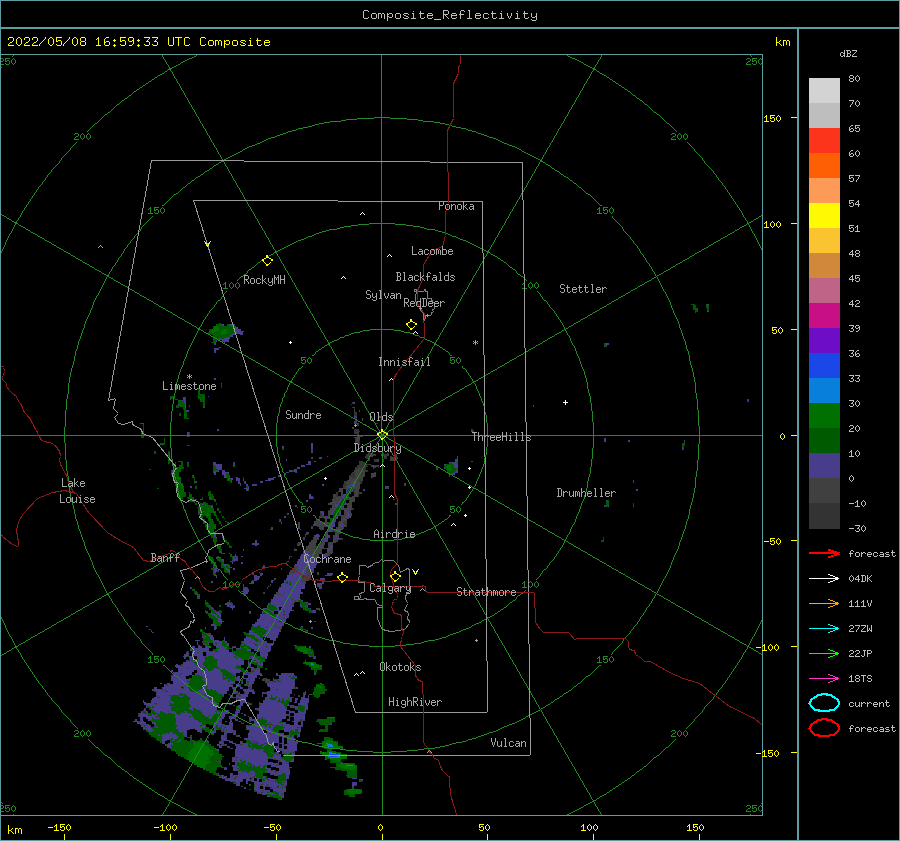Click the HighRiver label on the map
The height and width of the screenshot is (841, 900).
(x=415, y=702)
